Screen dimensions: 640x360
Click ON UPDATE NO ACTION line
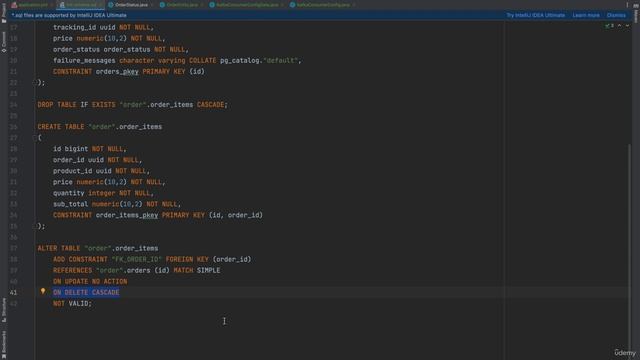coord(90,281)
